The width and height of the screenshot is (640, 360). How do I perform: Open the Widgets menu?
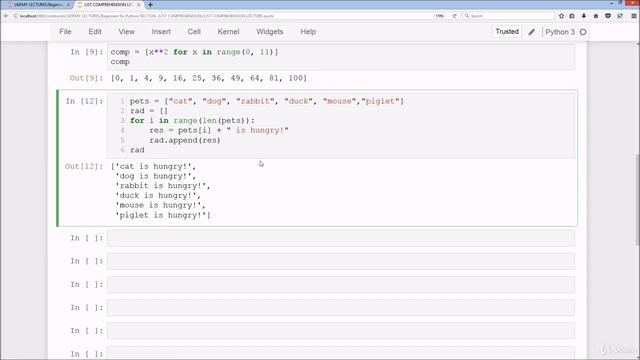click(270, 32)
